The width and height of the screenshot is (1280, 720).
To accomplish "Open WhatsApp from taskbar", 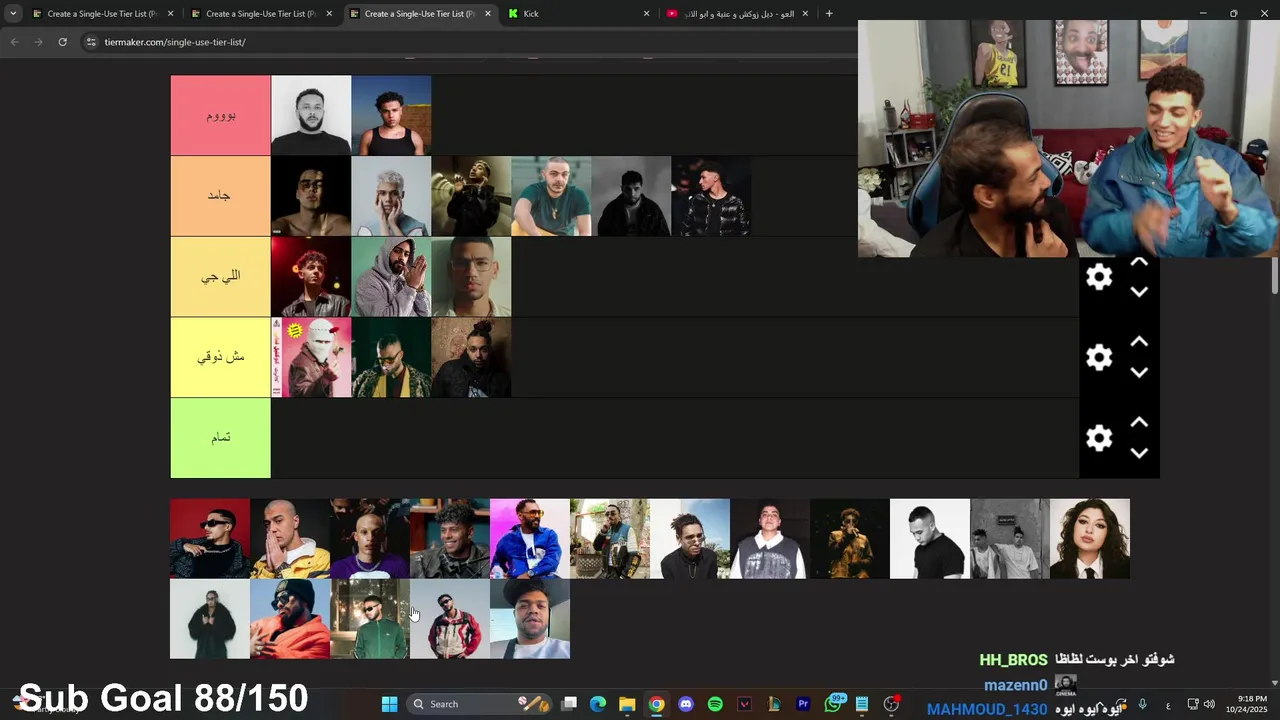I will [x=833, y=704].
